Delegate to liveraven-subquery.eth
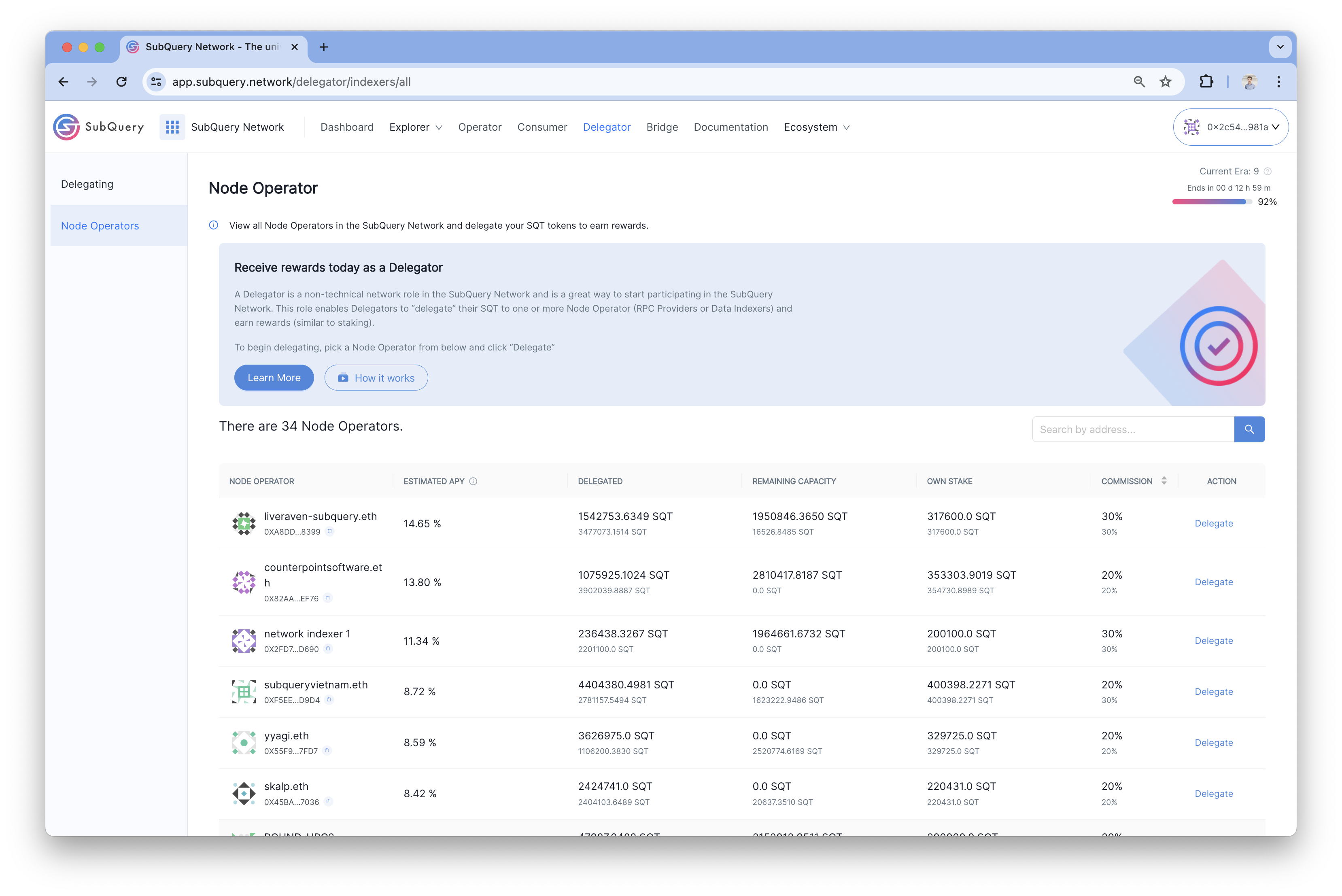The width and height of the screenshot is (1342, 896). coord(1213,523)
